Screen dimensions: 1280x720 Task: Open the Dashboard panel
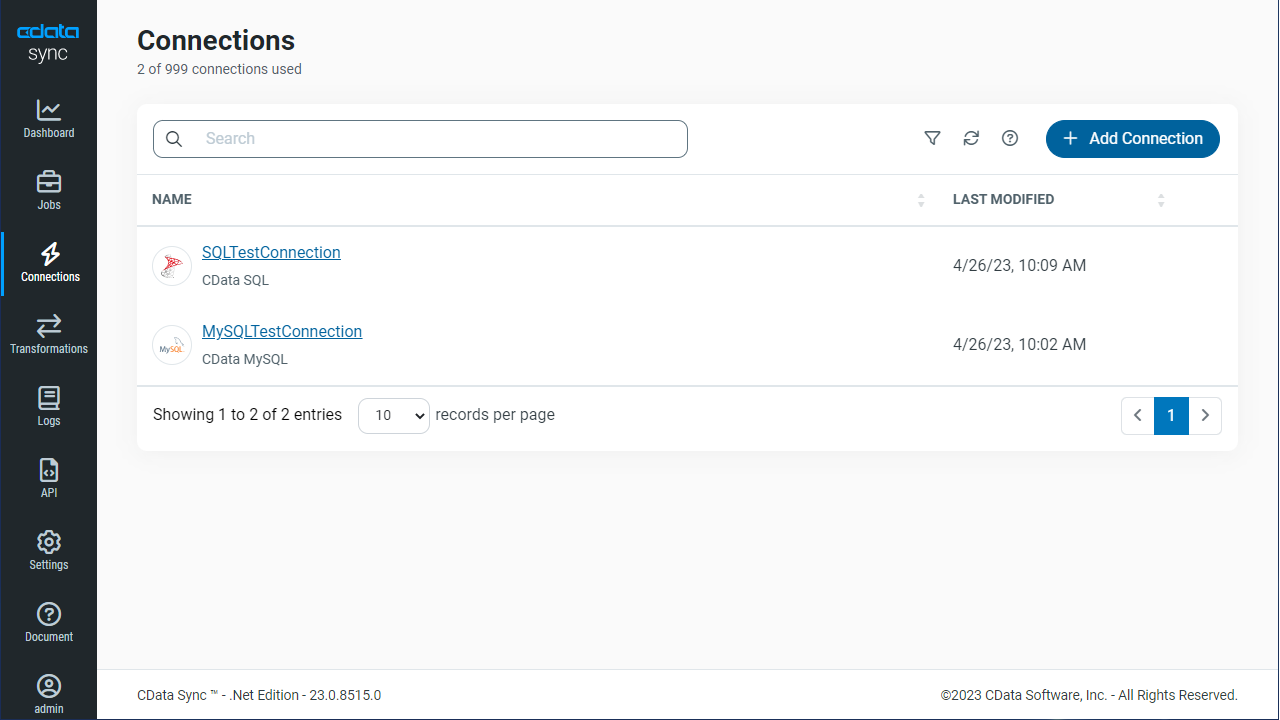point(48,117)
